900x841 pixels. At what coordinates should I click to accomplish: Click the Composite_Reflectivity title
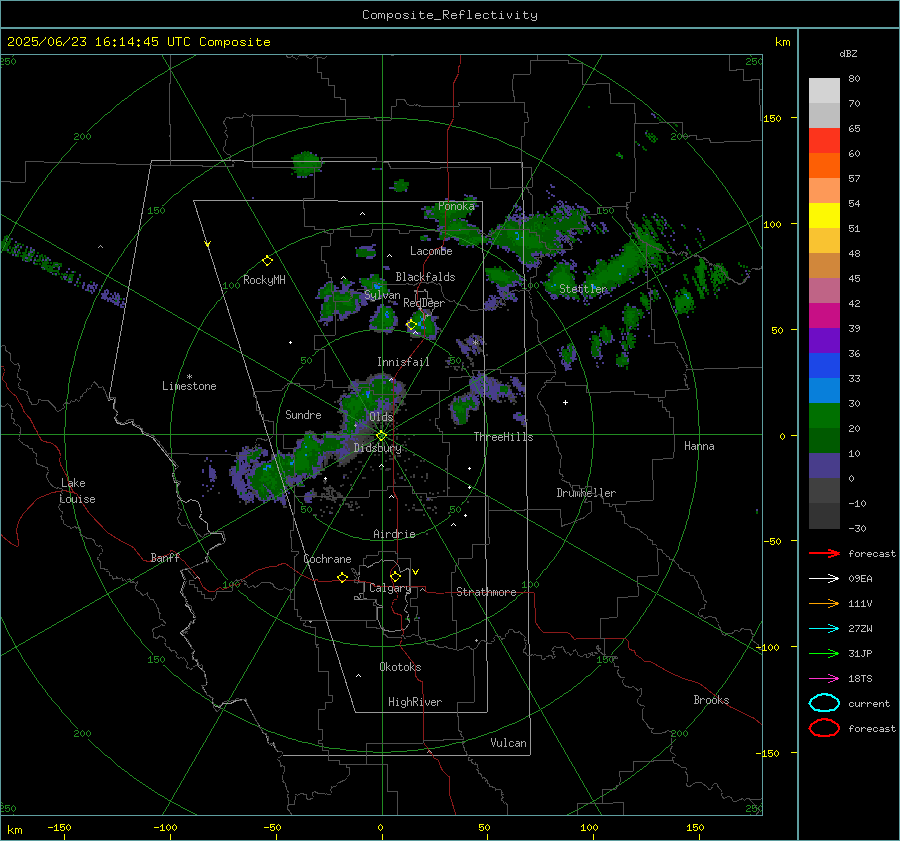click(449, 15)
